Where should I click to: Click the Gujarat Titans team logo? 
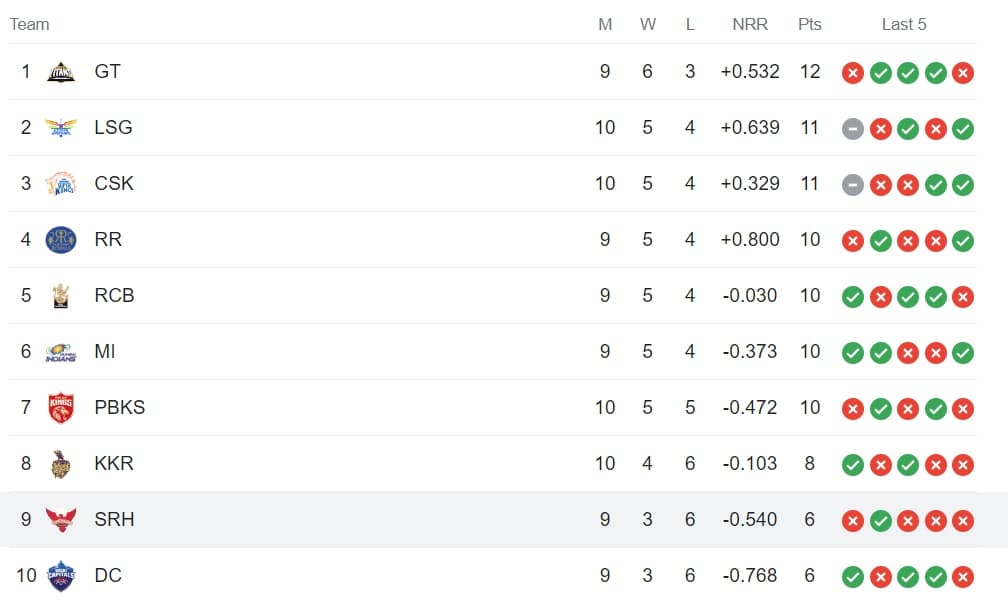(61, 72)
